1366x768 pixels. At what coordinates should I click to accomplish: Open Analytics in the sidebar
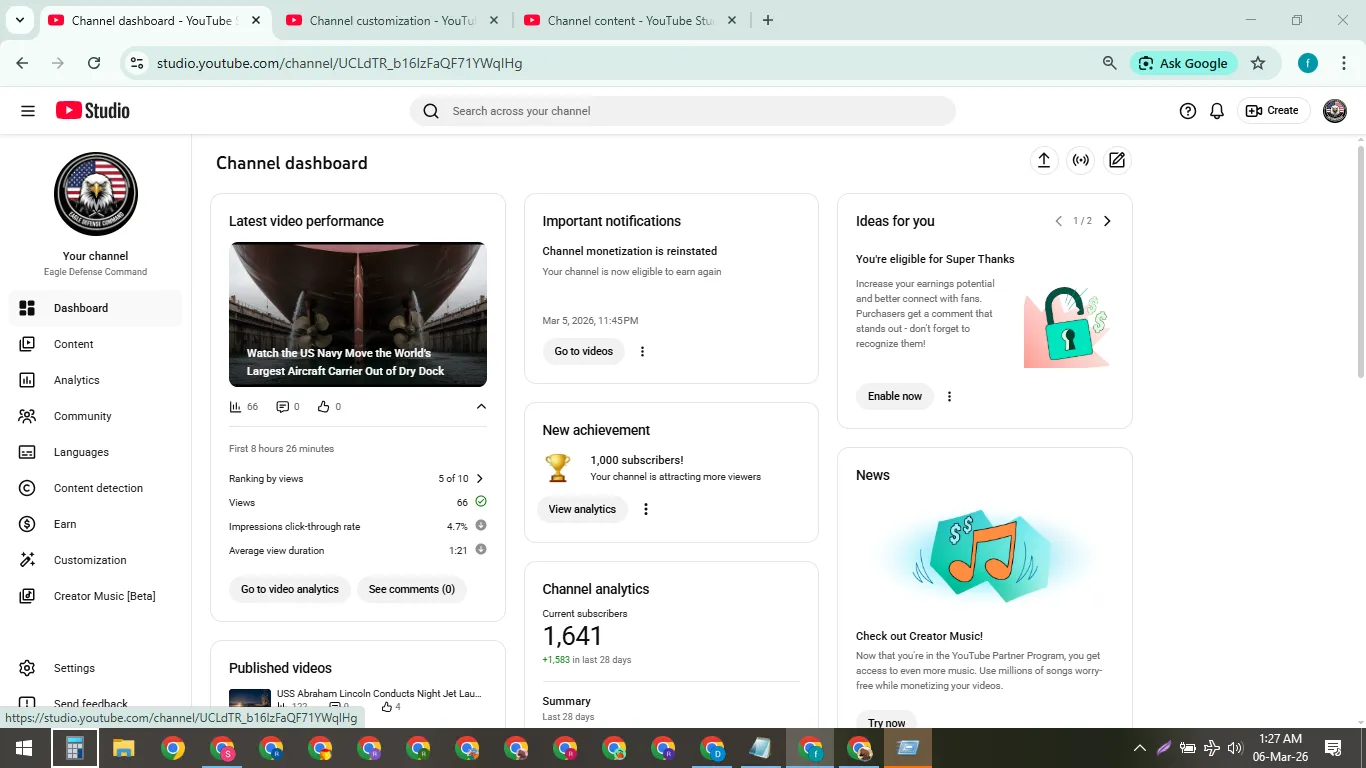pyautogui.click(x=96, y=380)
